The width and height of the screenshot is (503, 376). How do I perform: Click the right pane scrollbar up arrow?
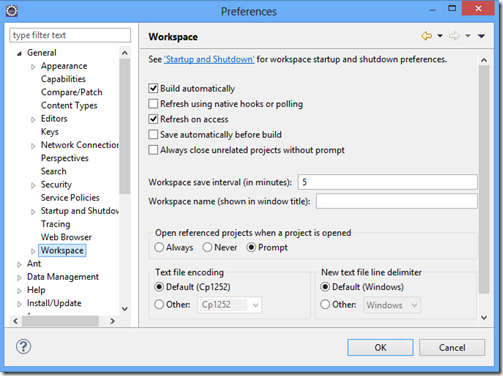coord(484,60)
